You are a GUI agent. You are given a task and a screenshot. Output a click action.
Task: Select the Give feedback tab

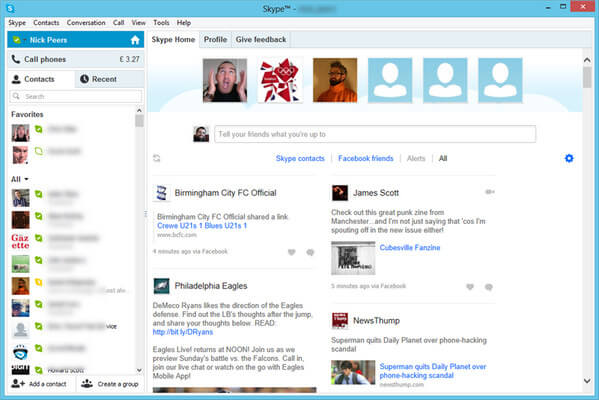[x=261, y=40]
